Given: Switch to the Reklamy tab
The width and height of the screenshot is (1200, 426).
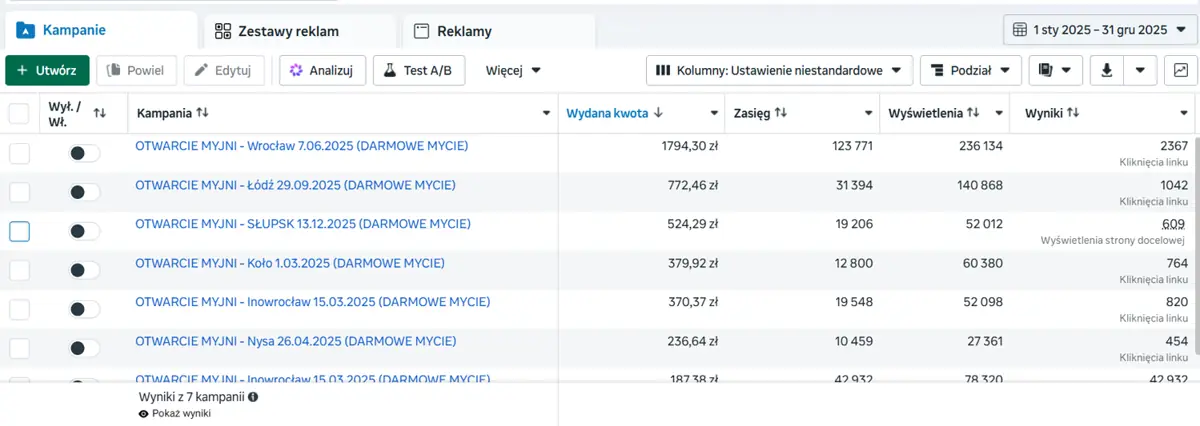Looking at the screenshot, I should coord(498,31).
